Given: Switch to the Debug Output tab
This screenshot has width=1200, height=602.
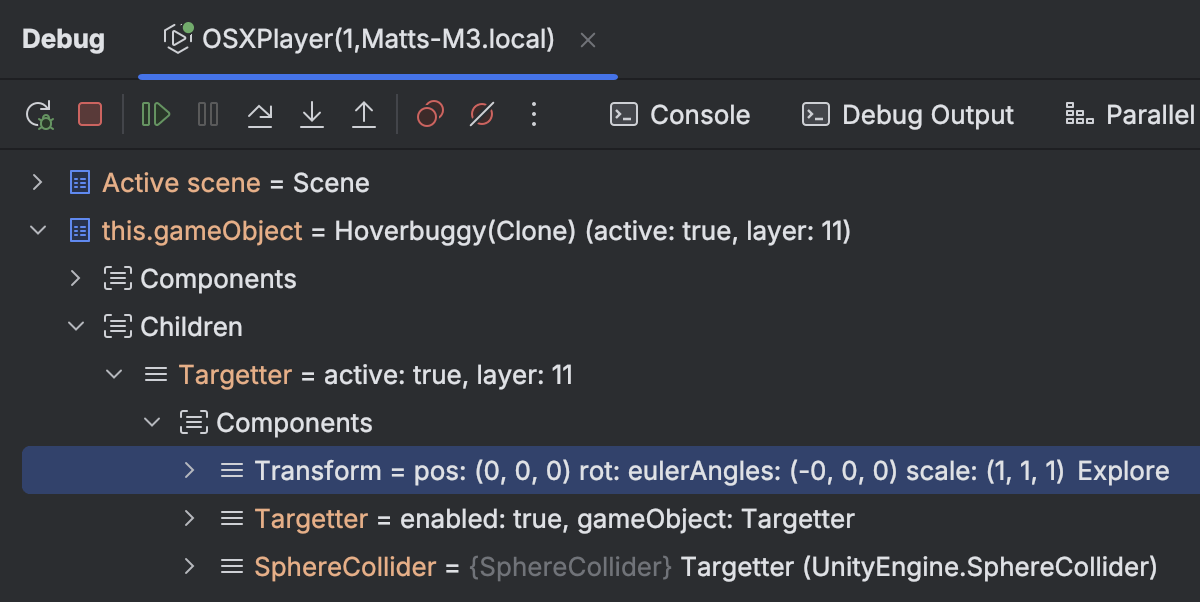Looking at the screenshot, I should point(908,115).
